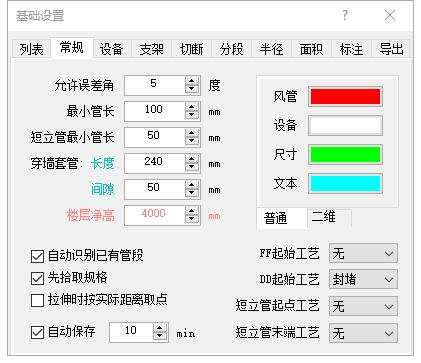The image size is (421, 363).
Task: Increase 间隙 with up arrow
Action: (192, 185)
